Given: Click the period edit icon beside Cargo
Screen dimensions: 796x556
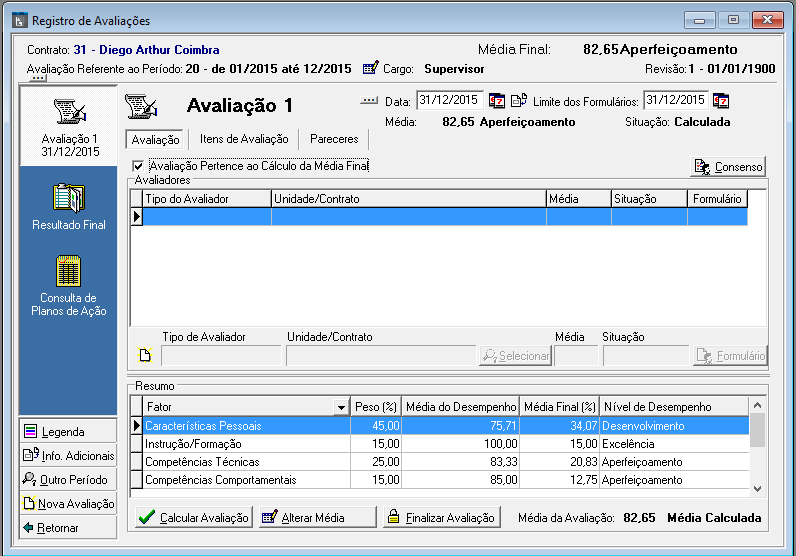Looking at the screenshot, I should pos(370,68).
